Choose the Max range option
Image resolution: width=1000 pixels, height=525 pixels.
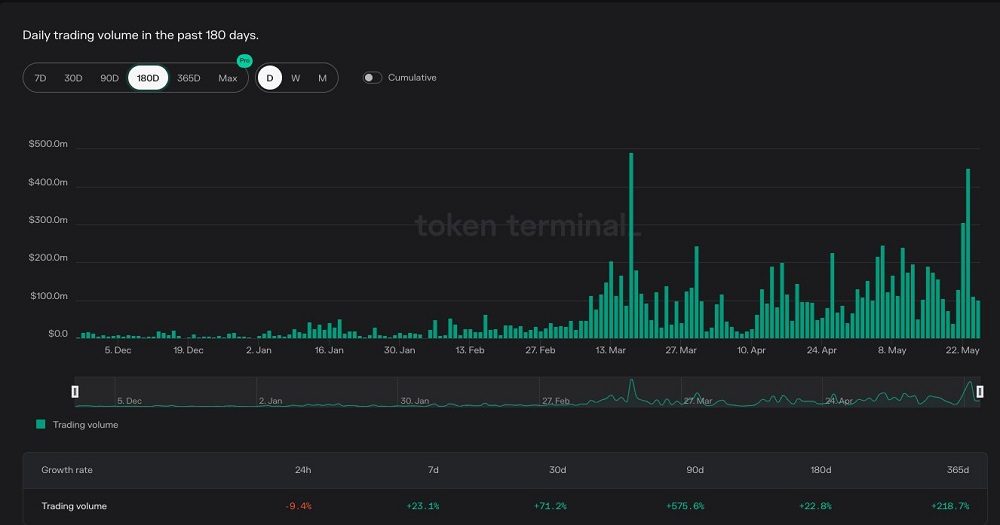[x=228, y=78]
